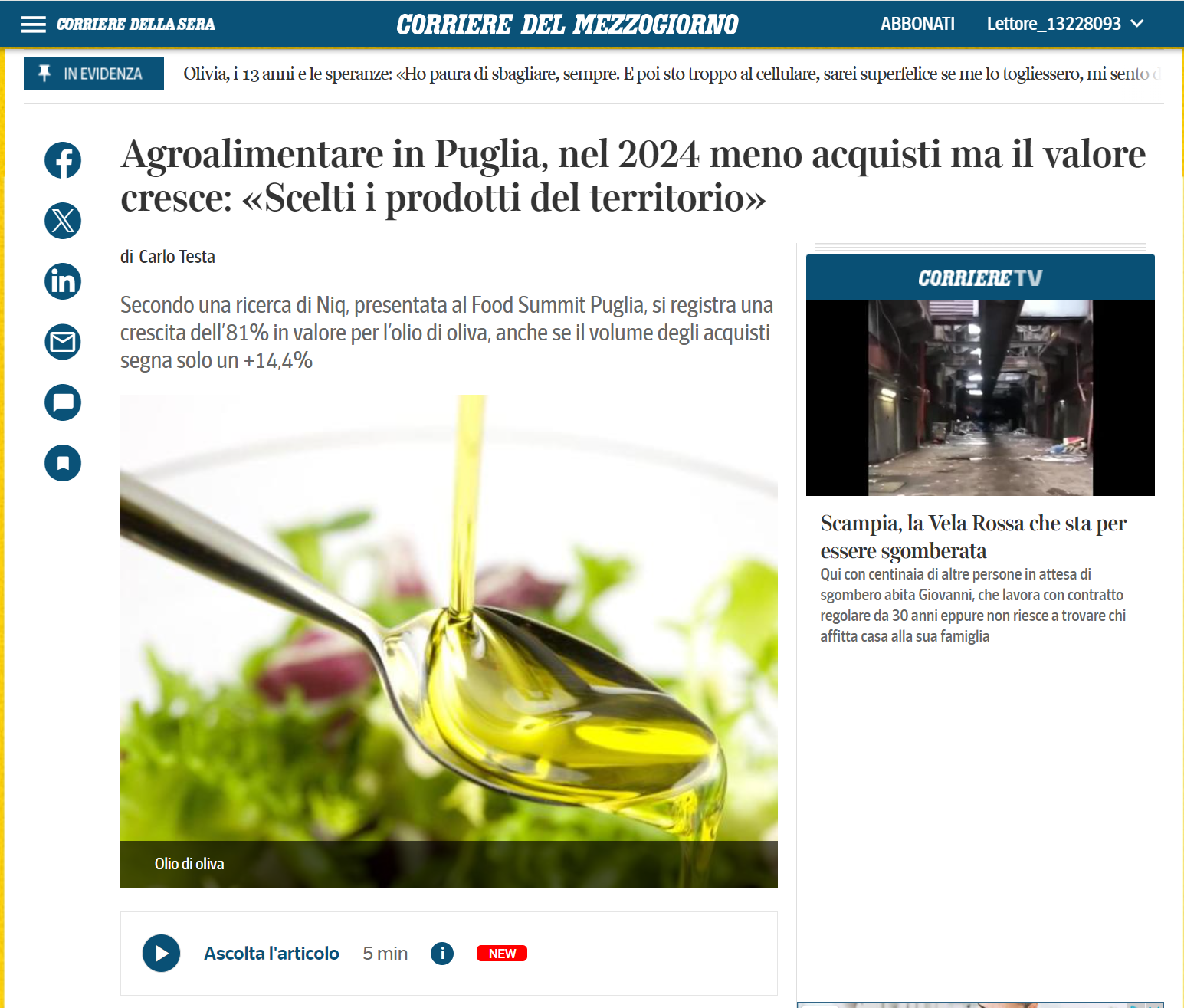The height and width of the screenshot is (1008, 1184).
Task: Play the Scampia video thumbnail
Action: 980,398
